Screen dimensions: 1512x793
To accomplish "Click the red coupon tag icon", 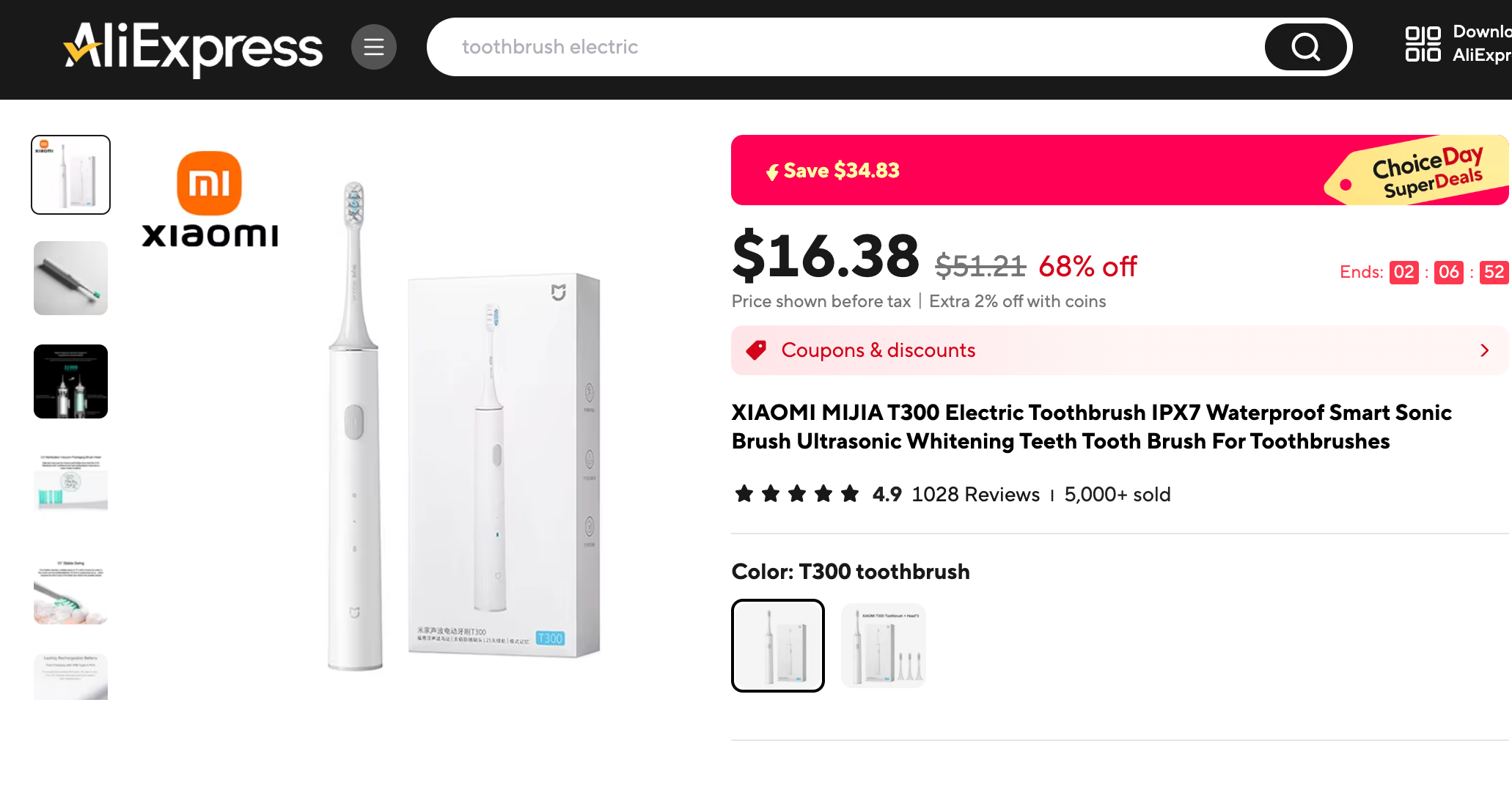I will pos(756,350).
